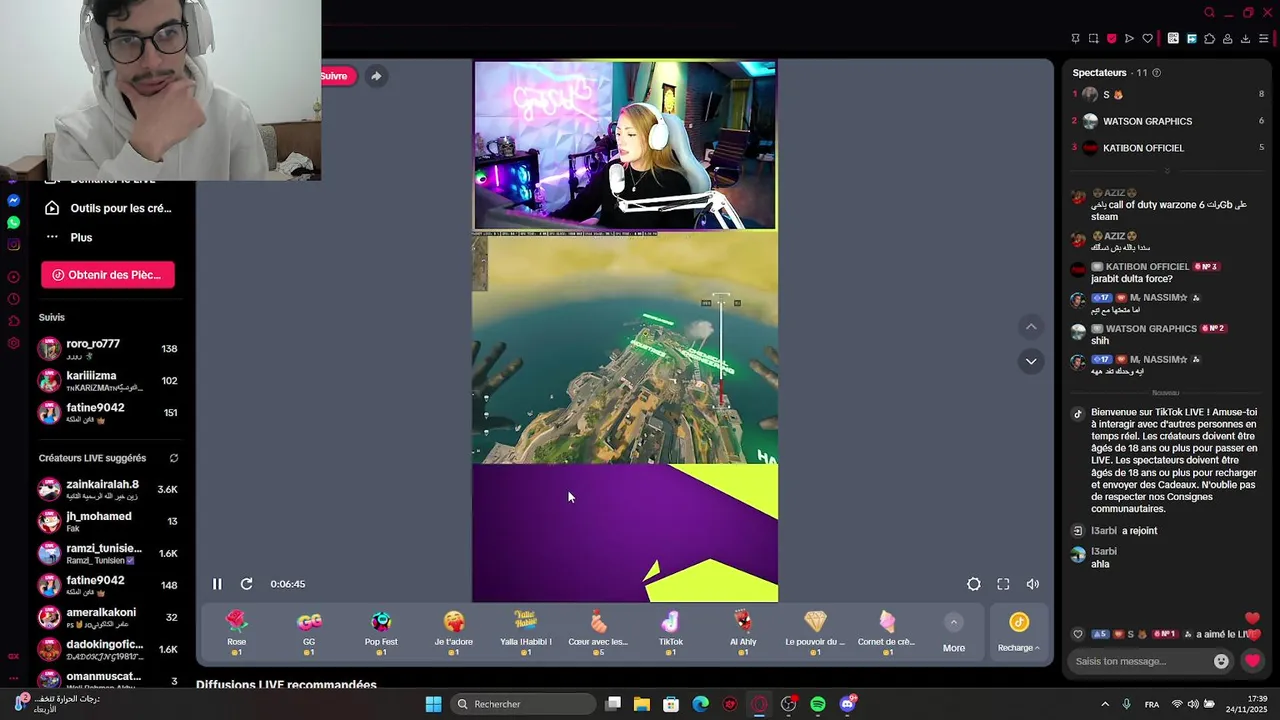The height and width of the screenshot is (720, 1280).
Task: Open WhatsApp in Opera GX sidebar
Action: [x=13, y=222]
